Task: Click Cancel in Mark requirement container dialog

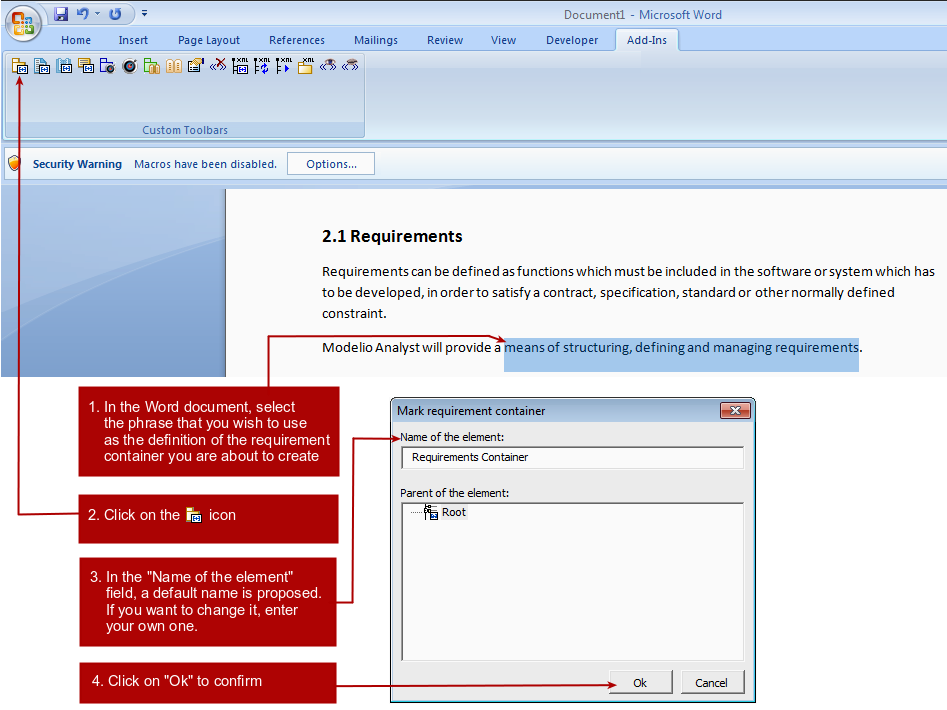Action: click(x=711, y=683)
